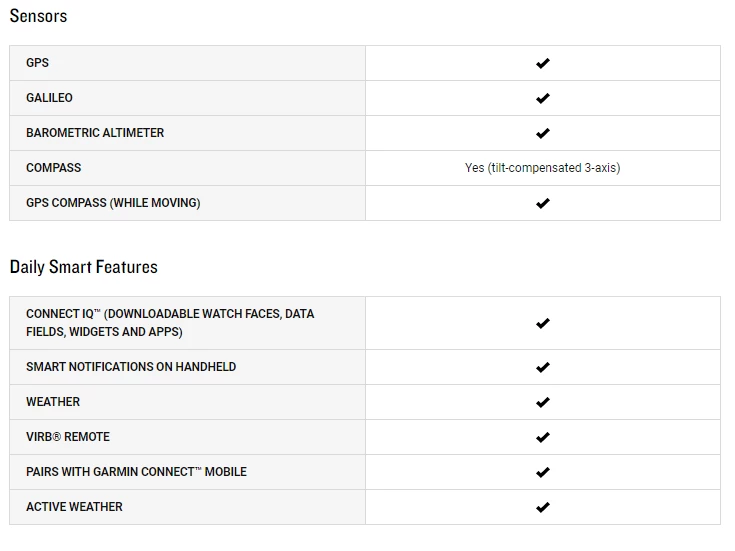Click the Sensors section heading
The image size is (735, 551).
[x=38, y=16]
